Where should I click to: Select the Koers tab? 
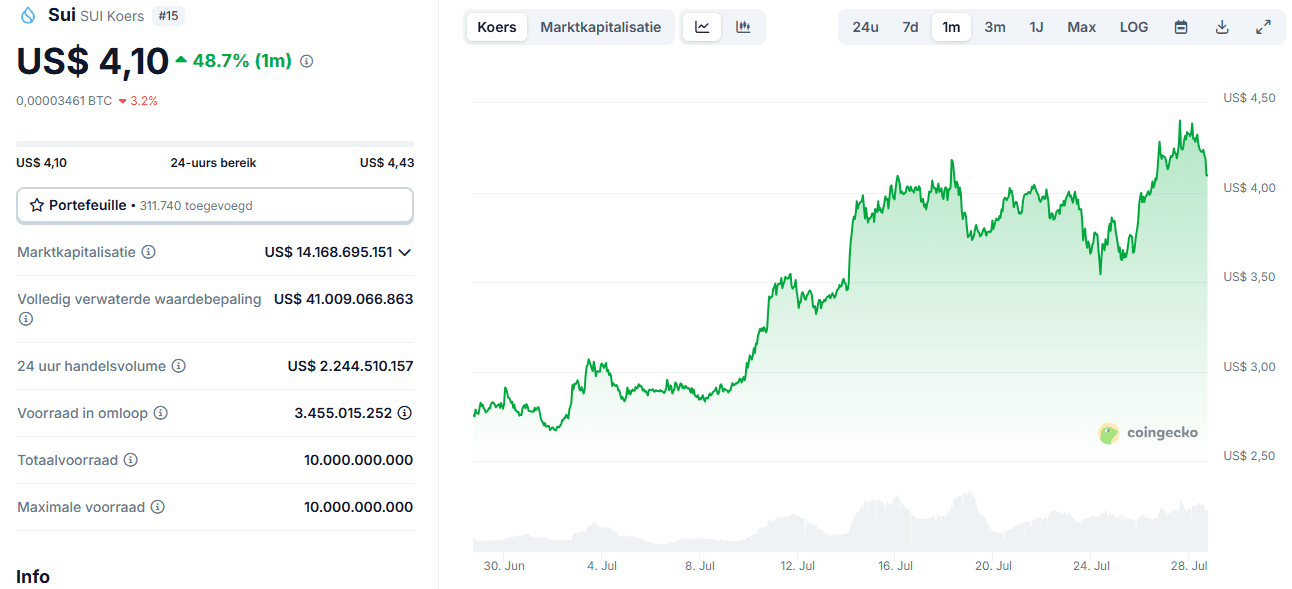click(x=497, y=27)
